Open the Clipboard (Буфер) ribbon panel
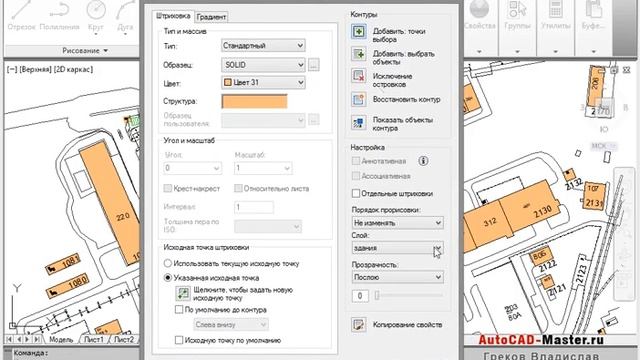640x360 pixels. pos(593,27)
